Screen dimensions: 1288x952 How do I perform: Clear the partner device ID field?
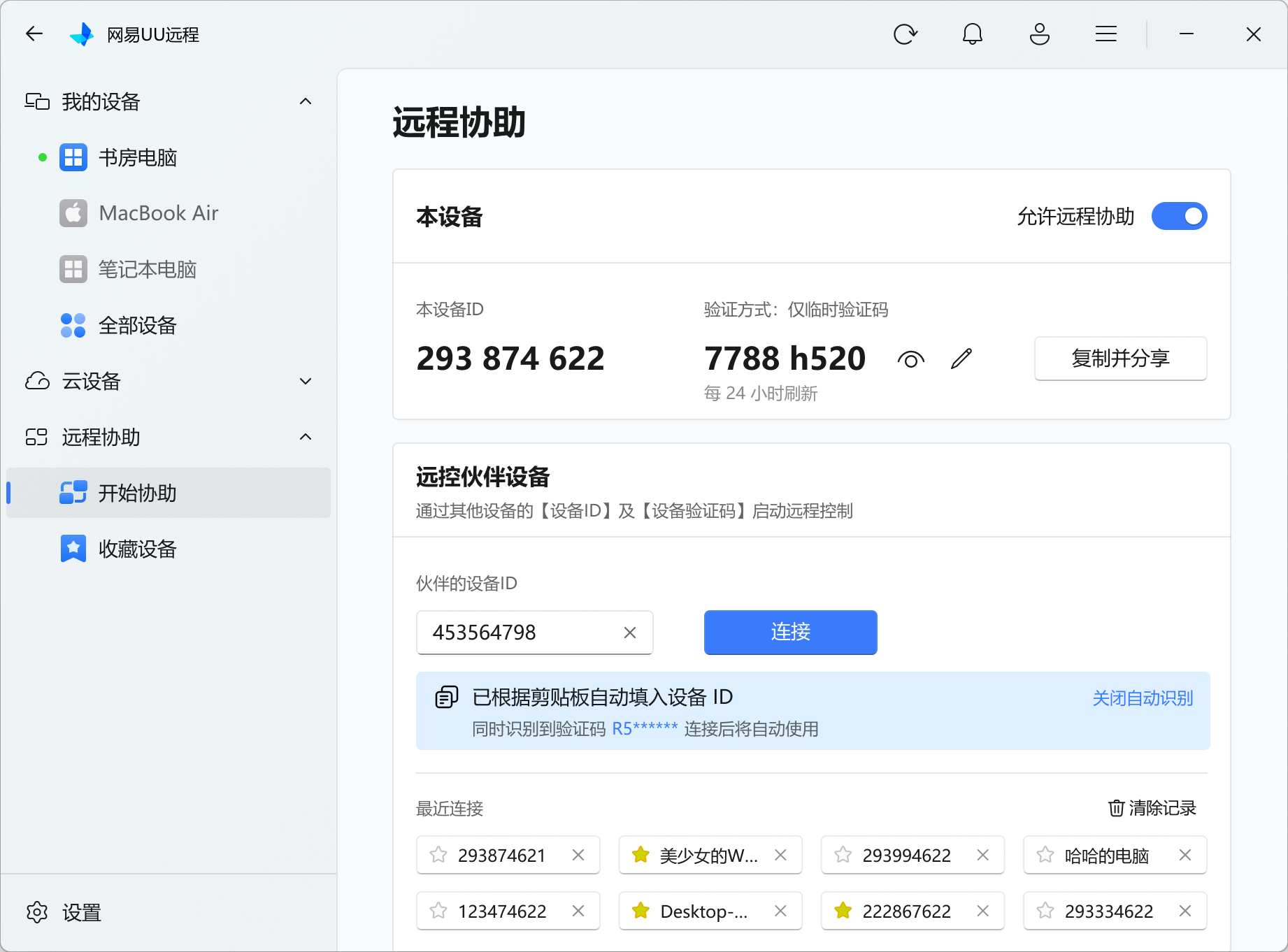click(x=629, y=633)
